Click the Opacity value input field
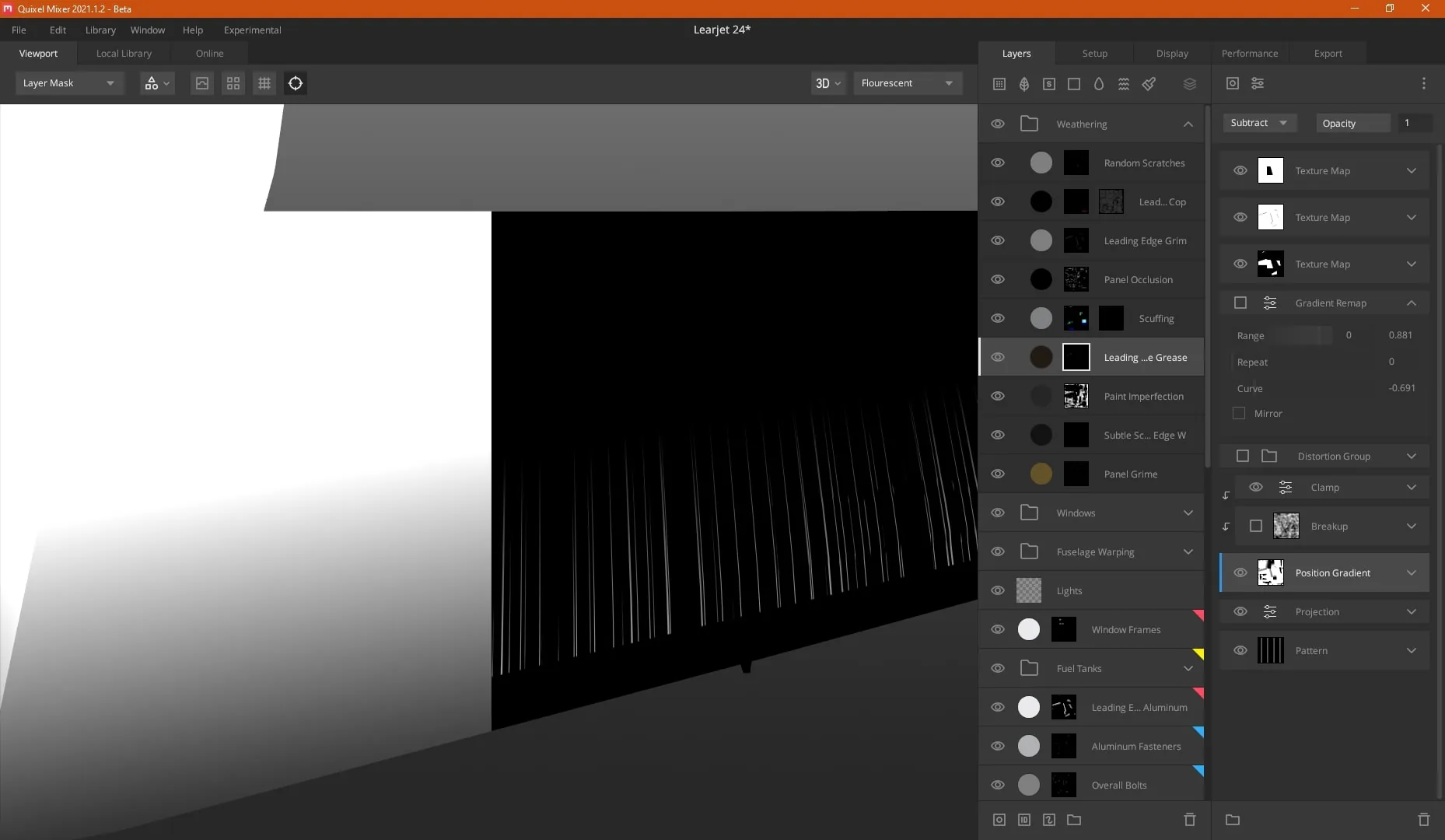Image resolution: width=1445 pixels, height=840 pixels. tap(1415, 123)
